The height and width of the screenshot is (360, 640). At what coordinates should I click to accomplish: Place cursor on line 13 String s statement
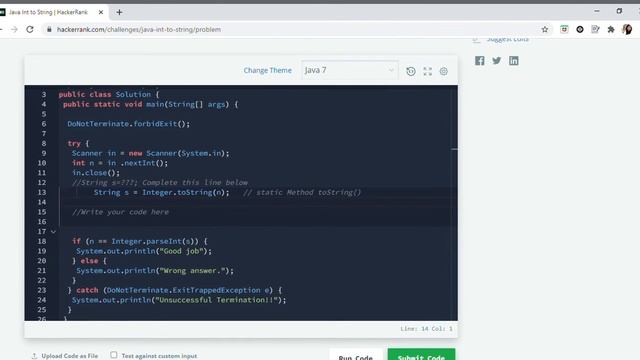[161, 192]
